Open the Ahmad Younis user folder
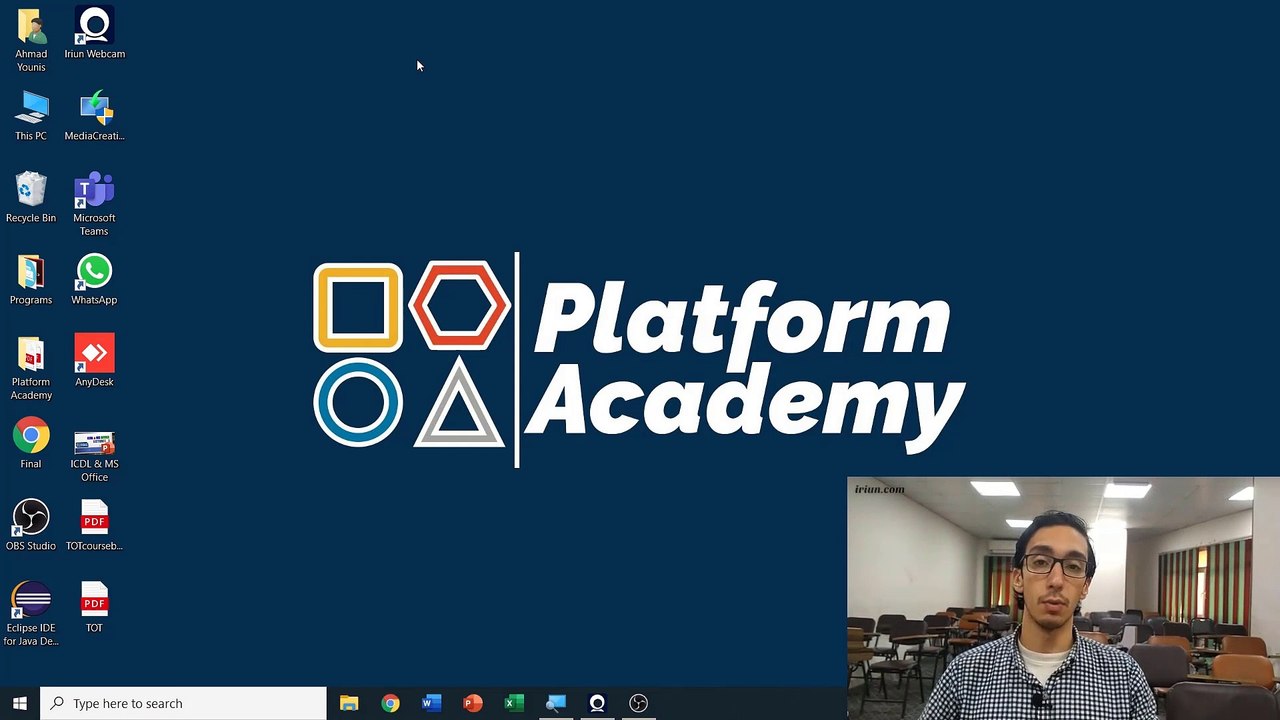 pyautogui.click(x=31, y=40)
